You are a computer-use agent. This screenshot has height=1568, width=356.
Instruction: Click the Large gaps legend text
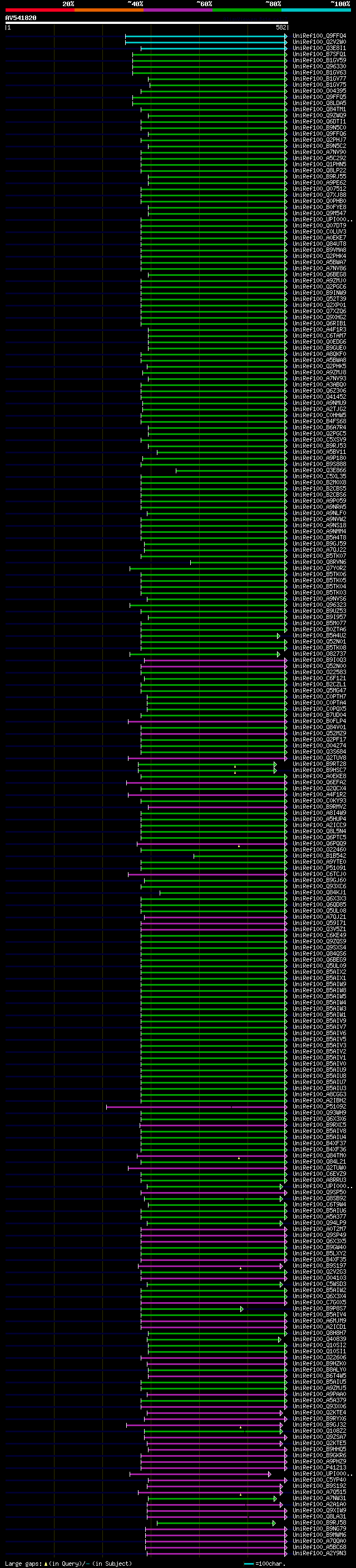[x=68, y=1564]
